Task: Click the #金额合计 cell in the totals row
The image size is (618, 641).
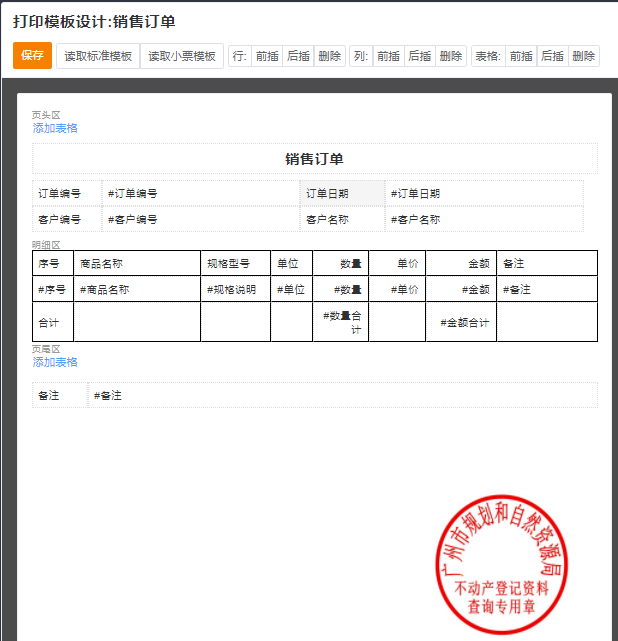Action: (x=461, y=322)
